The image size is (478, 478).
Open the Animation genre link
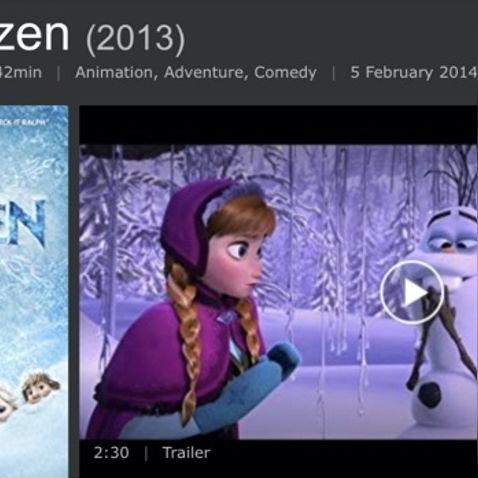click(114, 72)
